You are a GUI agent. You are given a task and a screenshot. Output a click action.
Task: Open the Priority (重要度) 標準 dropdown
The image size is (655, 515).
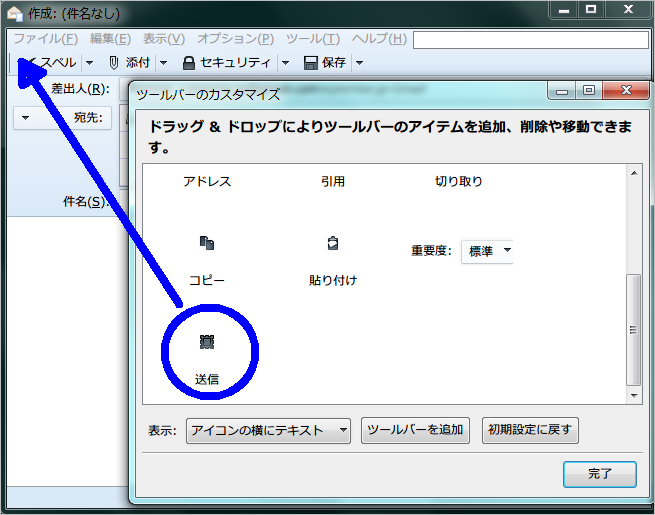(488, 251)
